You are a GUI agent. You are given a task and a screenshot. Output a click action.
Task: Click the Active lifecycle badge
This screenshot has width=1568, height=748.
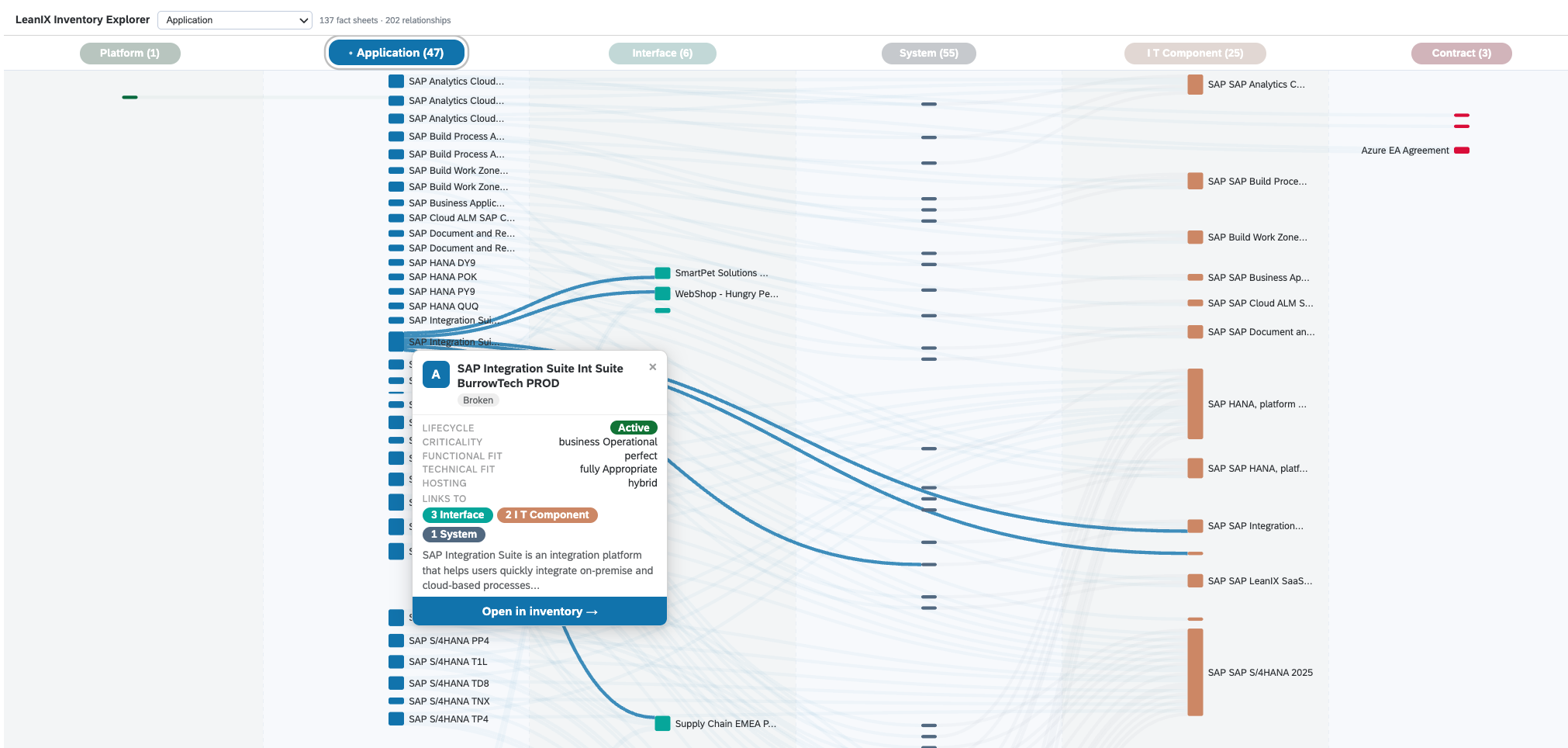[x=634, y=428]
